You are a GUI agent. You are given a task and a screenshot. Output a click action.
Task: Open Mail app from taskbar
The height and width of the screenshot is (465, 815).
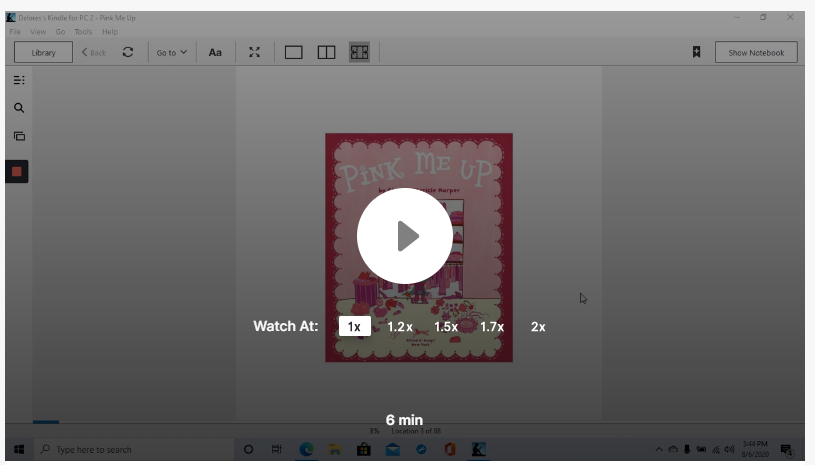click(x=392, y=449)
